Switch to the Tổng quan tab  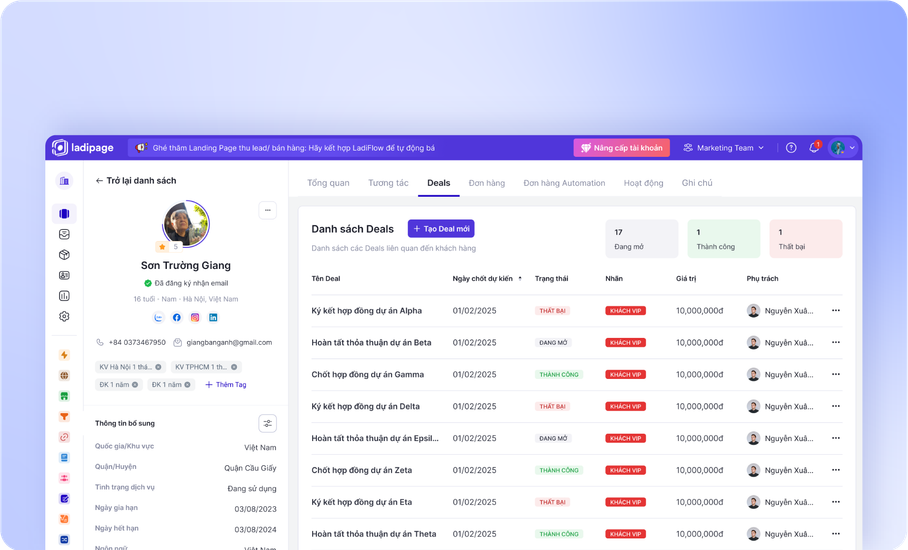pos(328,183)
